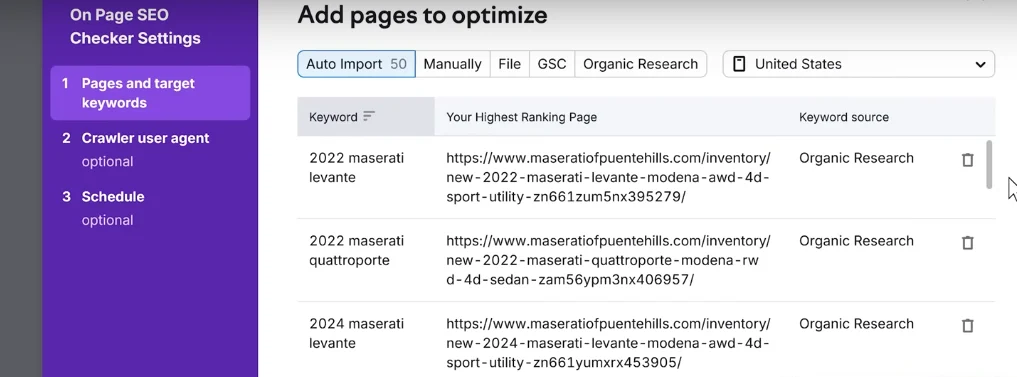1017x377 pixels.
Task: Switch to the Manually tab
Action: click(x=452, y=64)
